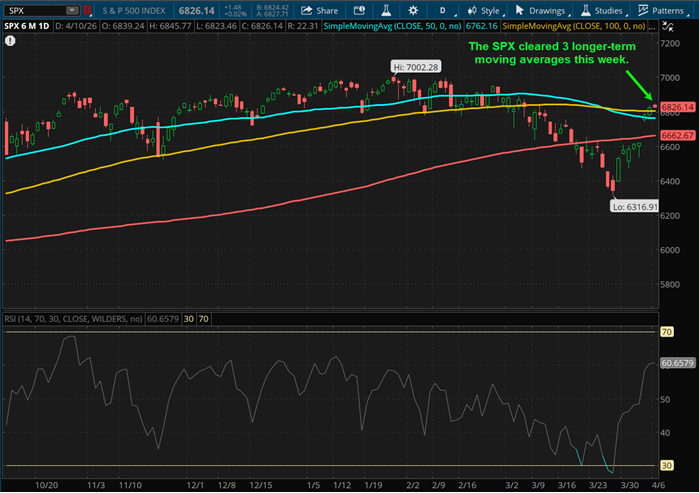The height and width of the screenshot is (493, 699).
Task: Click the +1.48 +0.02% net change
Action: click(233, 11)
